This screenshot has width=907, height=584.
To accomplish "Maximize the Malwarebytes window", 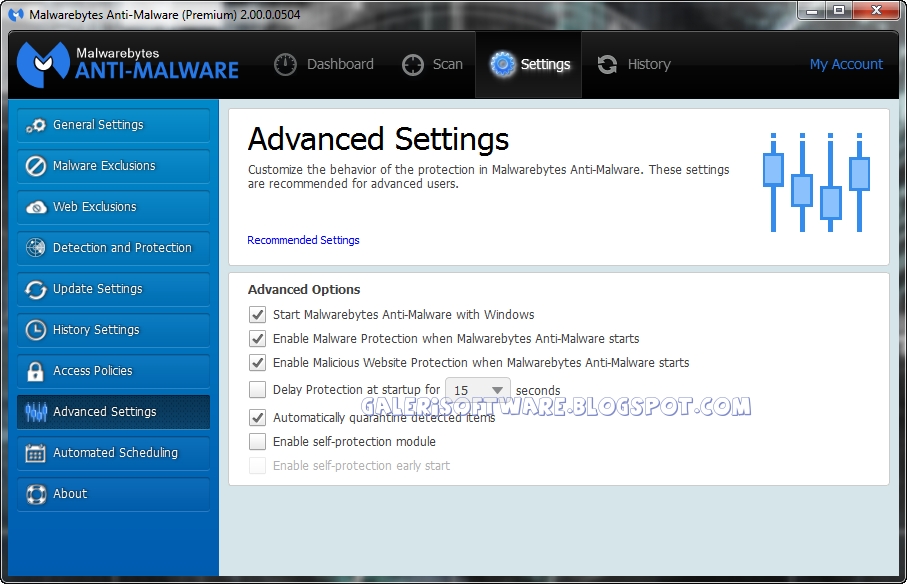I will tap(838, 10).
